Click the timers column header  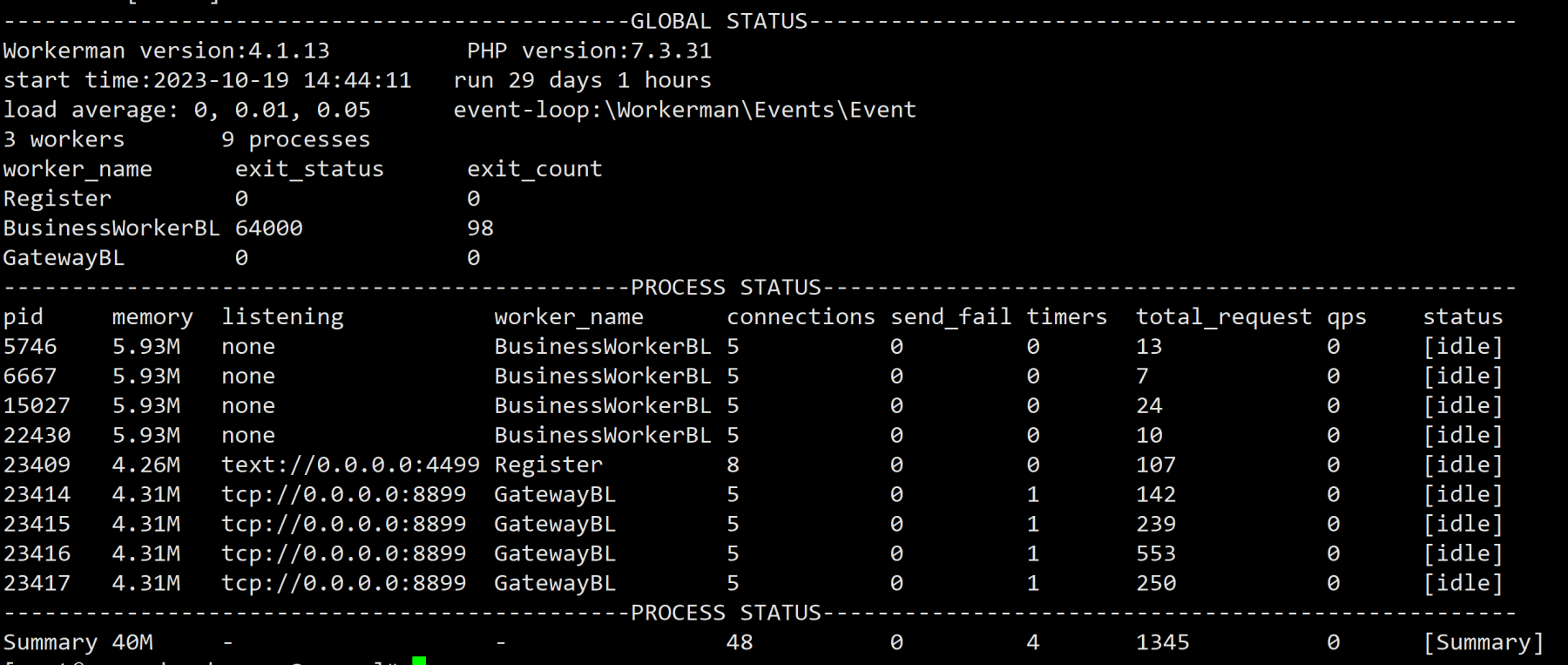1066,317
